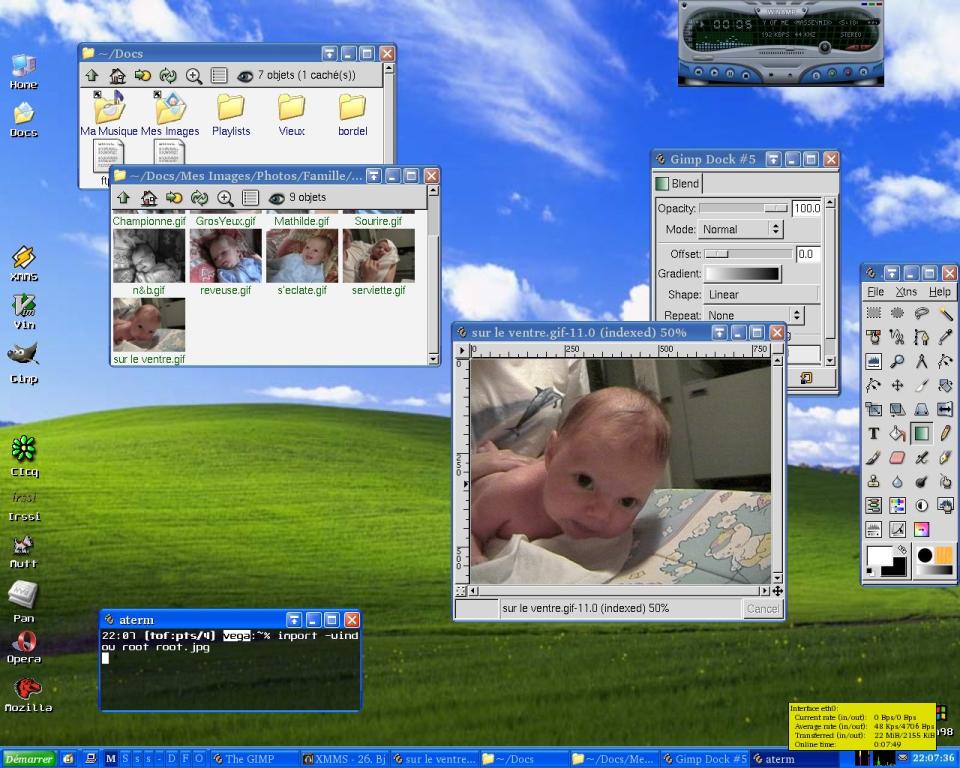The height and width of the screenshot is (768, 960).
Task: Open the File menu in GIMP toolbox
Action: [875, 292]
